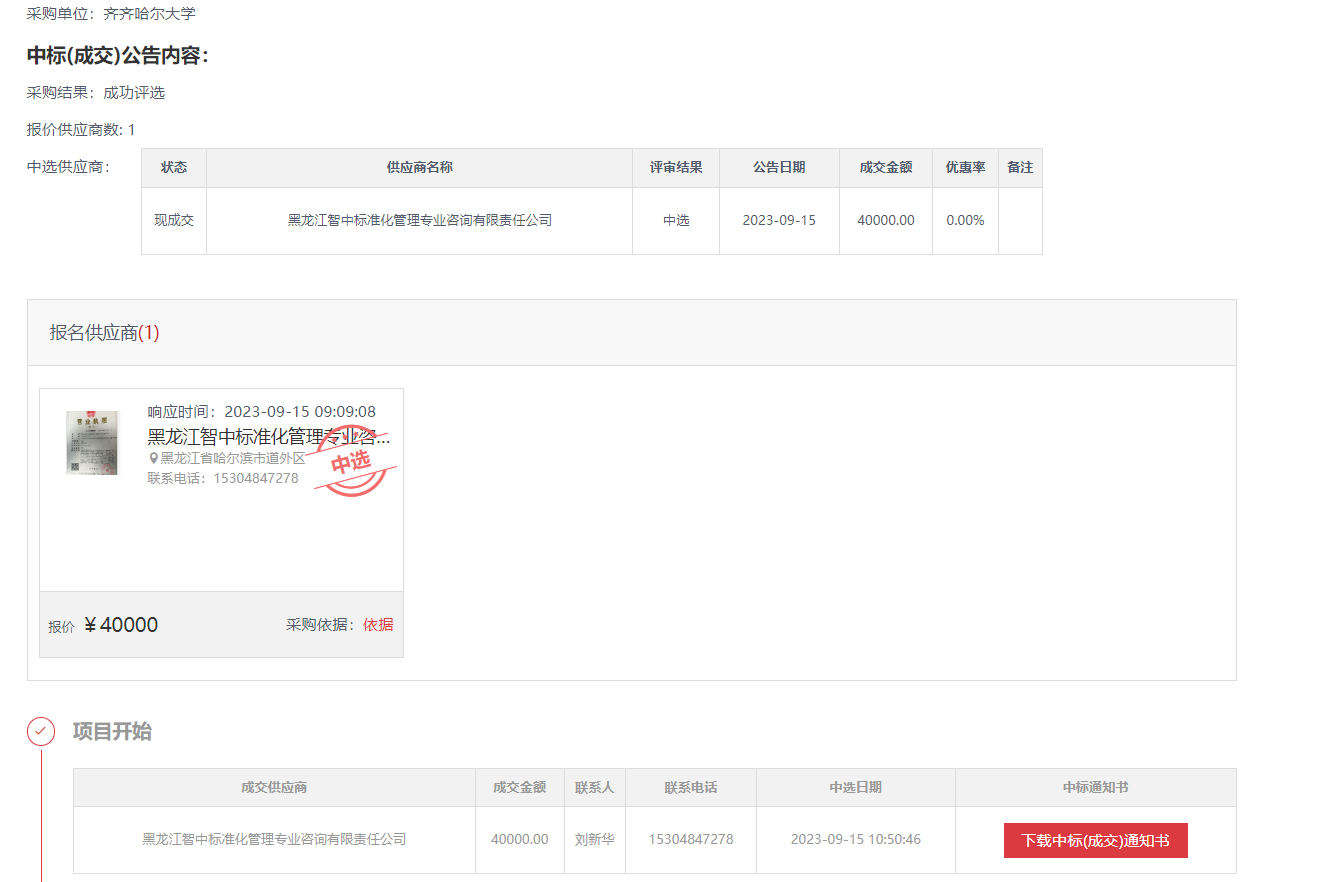Screen dimensions: 1342x882
Task: Select the 报名供应商(1) panel header
Action: 105,333
